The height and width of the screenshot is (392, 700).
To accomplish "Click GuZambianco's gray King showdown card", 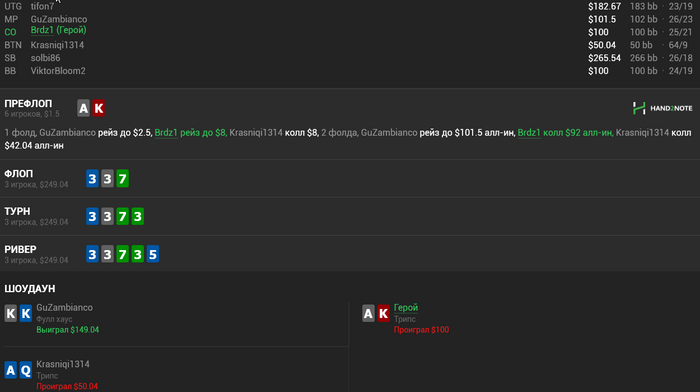I will 11,313.
